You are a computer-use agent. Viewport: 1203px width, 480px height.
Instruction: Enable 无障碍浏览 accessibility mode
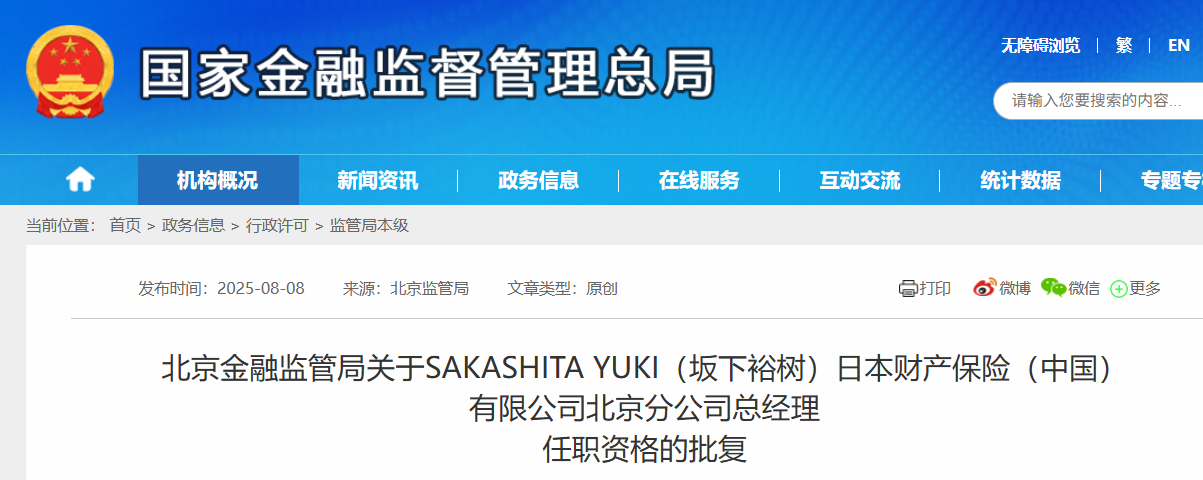pos(1041,45)
